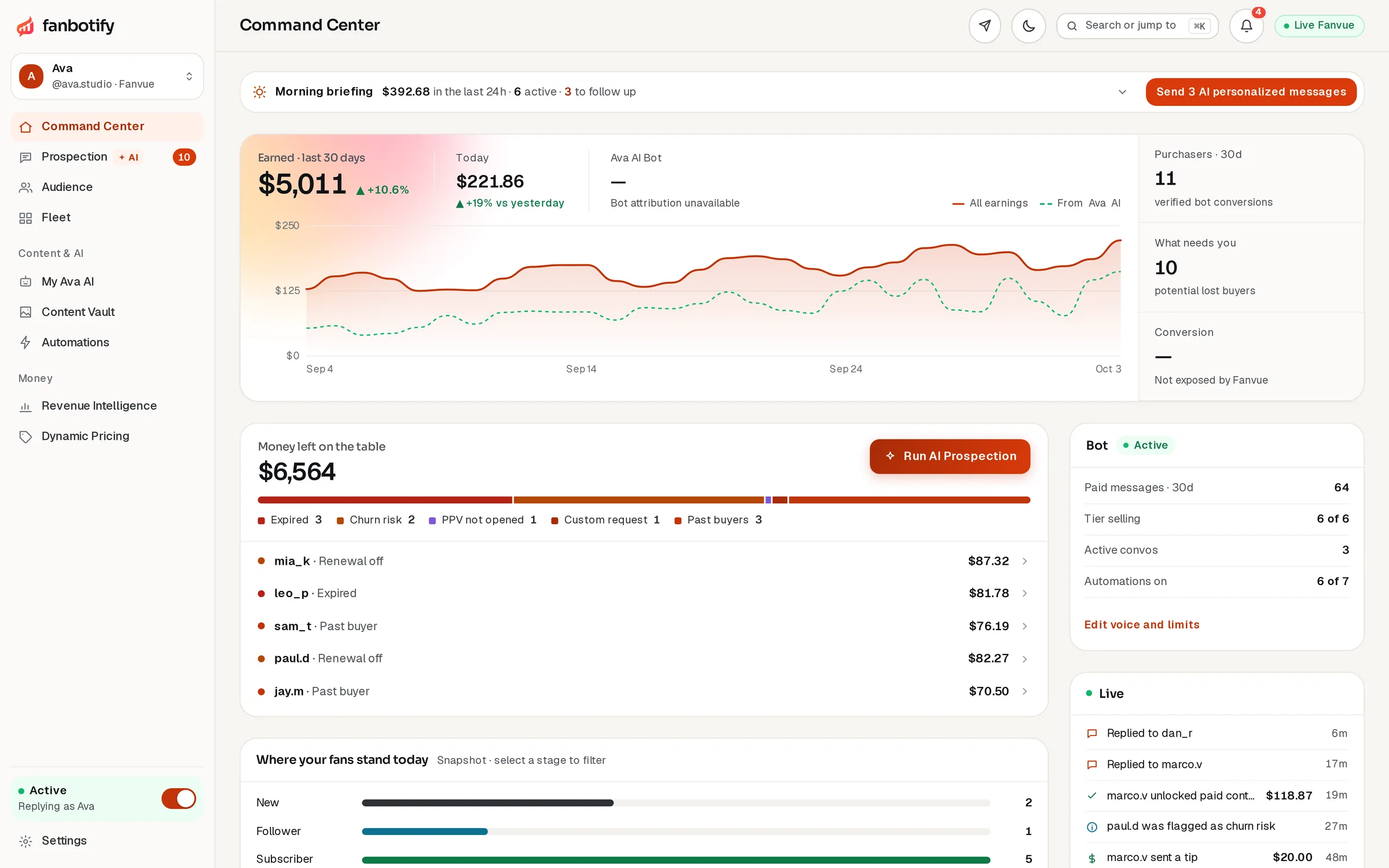Screen dimensions: 1389x868
Task: Click the Dynamic Pricing tag icon
Action: (25, 437)
